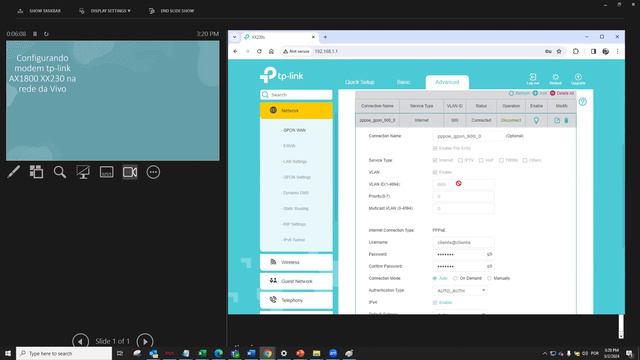
Task: Advance to the next slide
Action: coord(145,341)
